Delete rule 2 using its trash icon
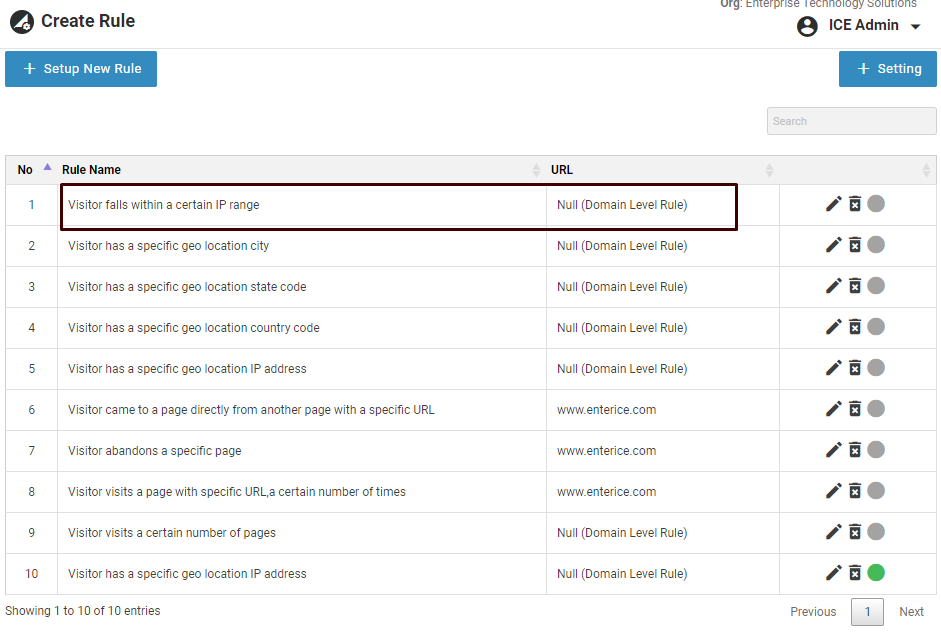This screenshot has width=941, height=642. point(855,245)
